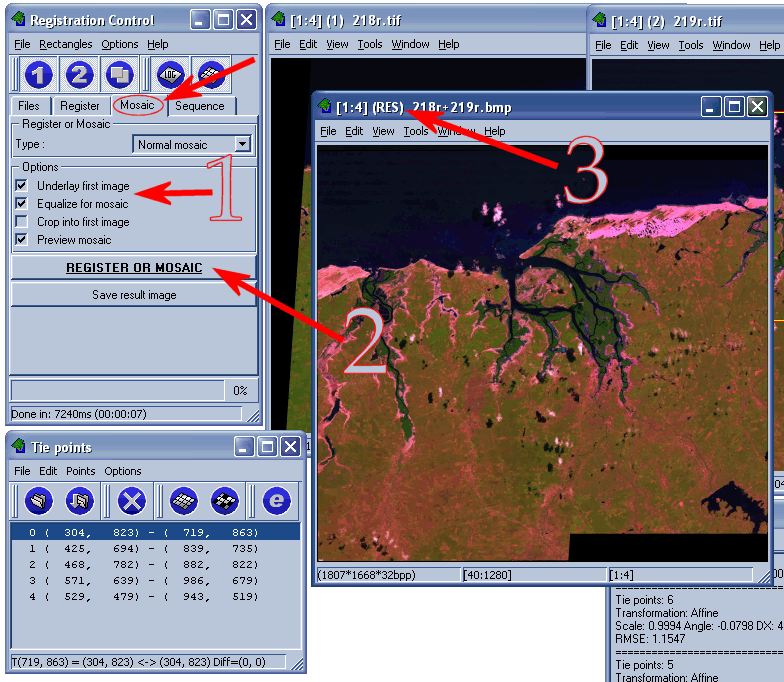The height and width of the screenshot is (682, 784).
Task: Click the Save result image button
Action: click(x=134, y=295)
